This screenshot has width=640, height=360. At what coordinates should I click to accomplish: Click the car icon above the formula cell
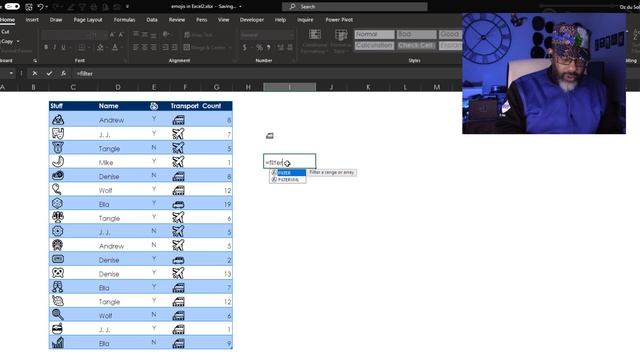tap(269, 136)
